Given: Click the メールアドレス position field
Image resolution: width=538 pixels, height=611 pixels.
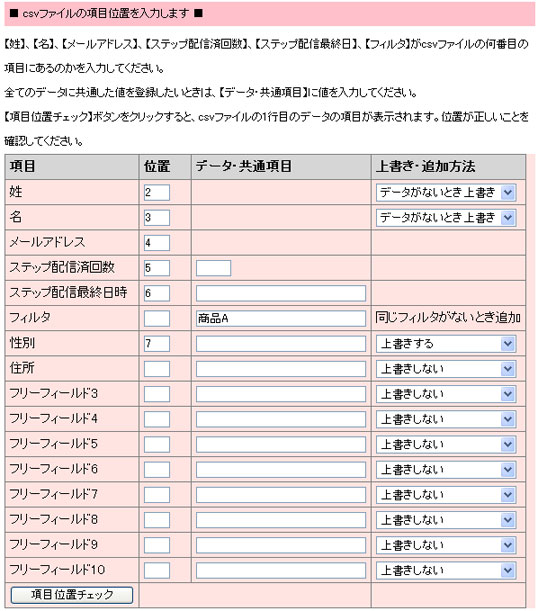Looking at the screenshot, I should (x=157, y=243).
